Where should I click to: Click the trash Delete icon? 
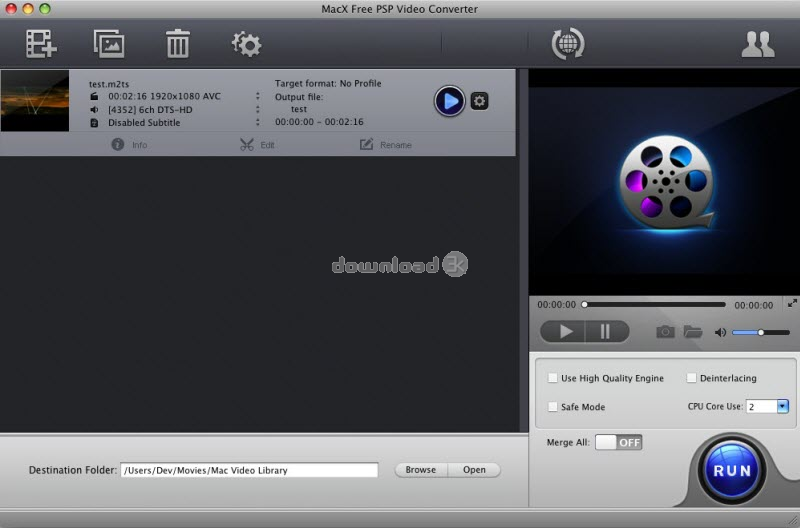click(178, 43)
